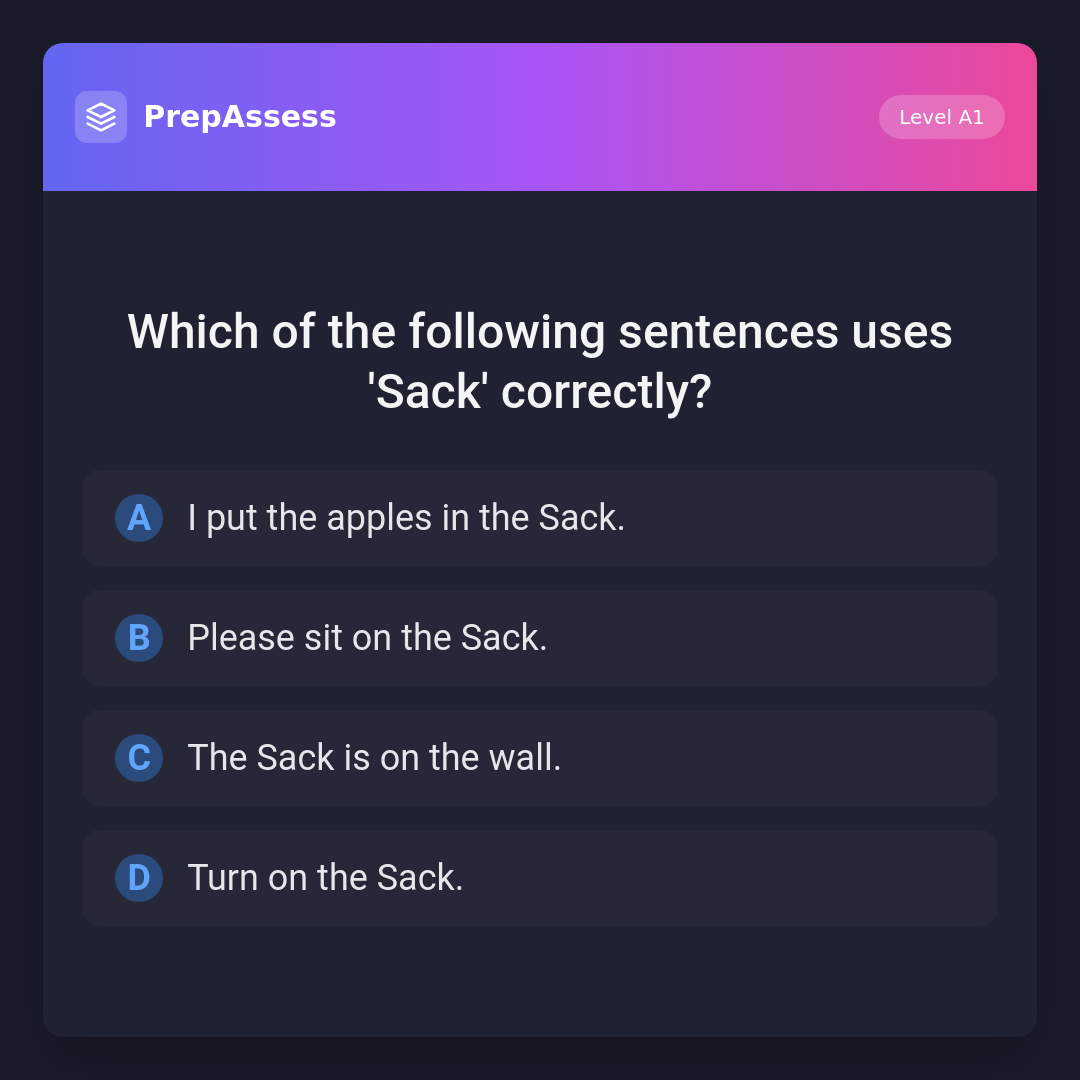Click the gradient header banner's empty middle
The image size is (1080, 1080).
click(600, 117)
